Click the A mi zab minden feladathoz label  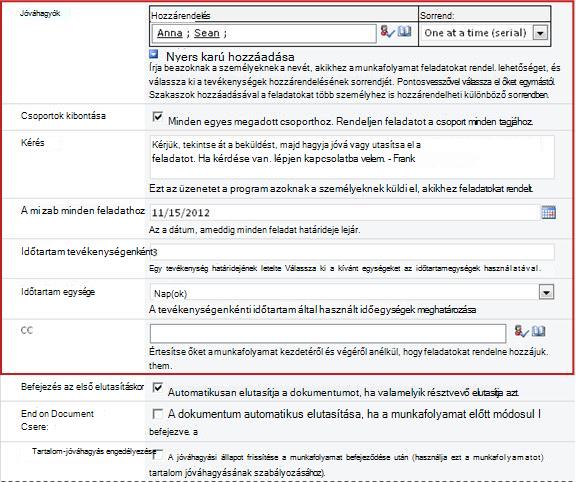click(83, 211)
